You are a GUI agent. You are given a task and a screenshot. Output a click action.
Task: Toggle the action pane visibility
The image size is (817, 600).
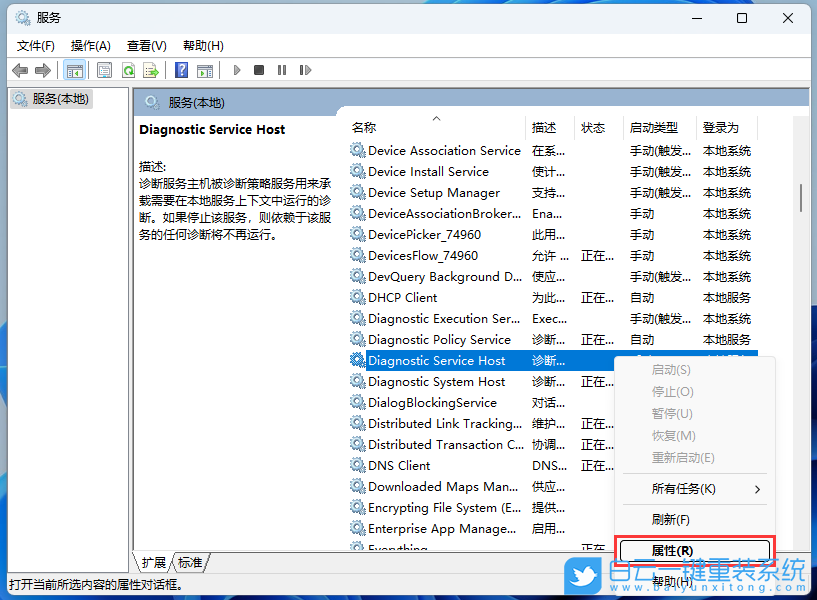coord(206,70)
